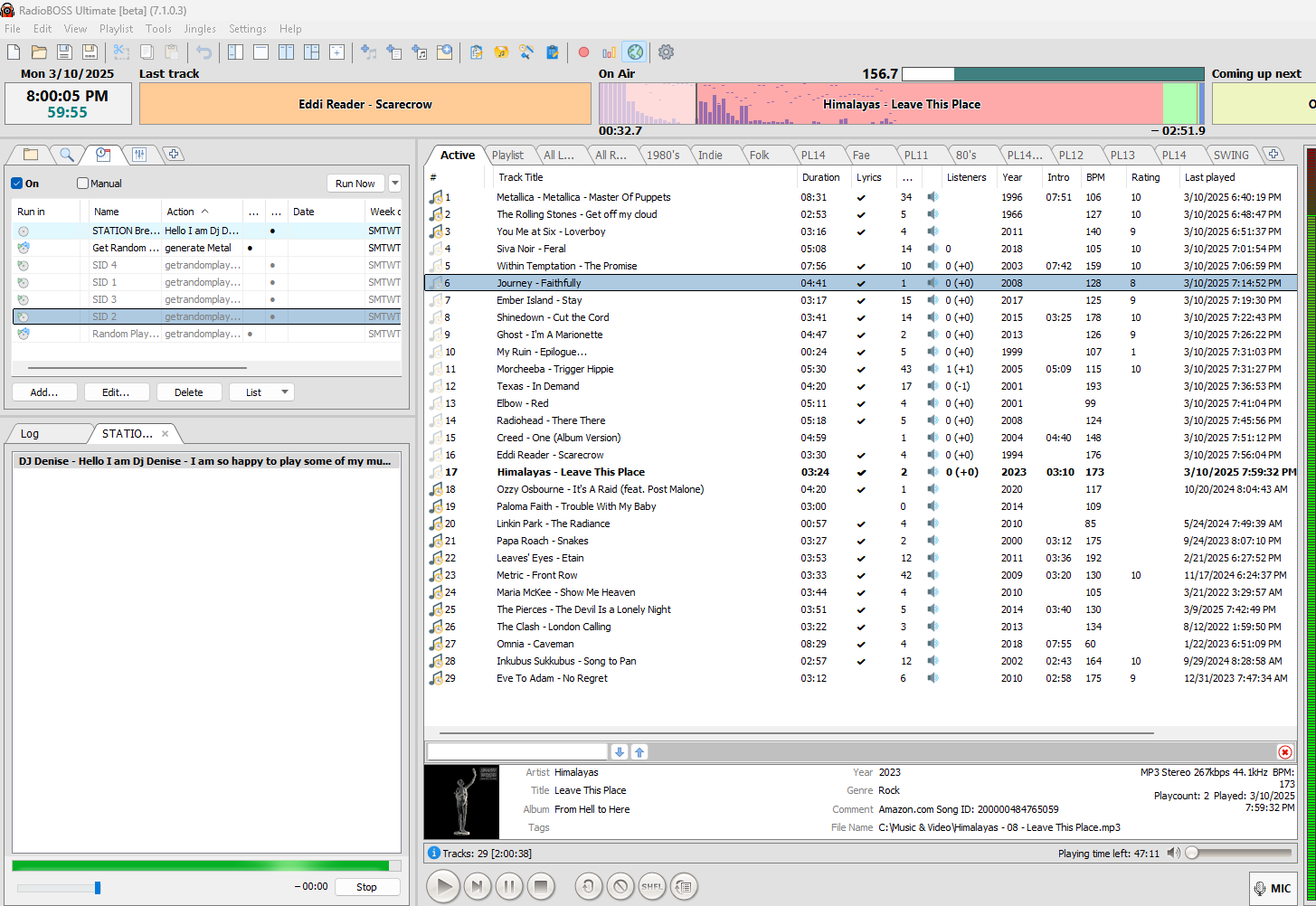Open the search magnifier panel tab
Screen dimensions: 1316x906
(66, 155)
